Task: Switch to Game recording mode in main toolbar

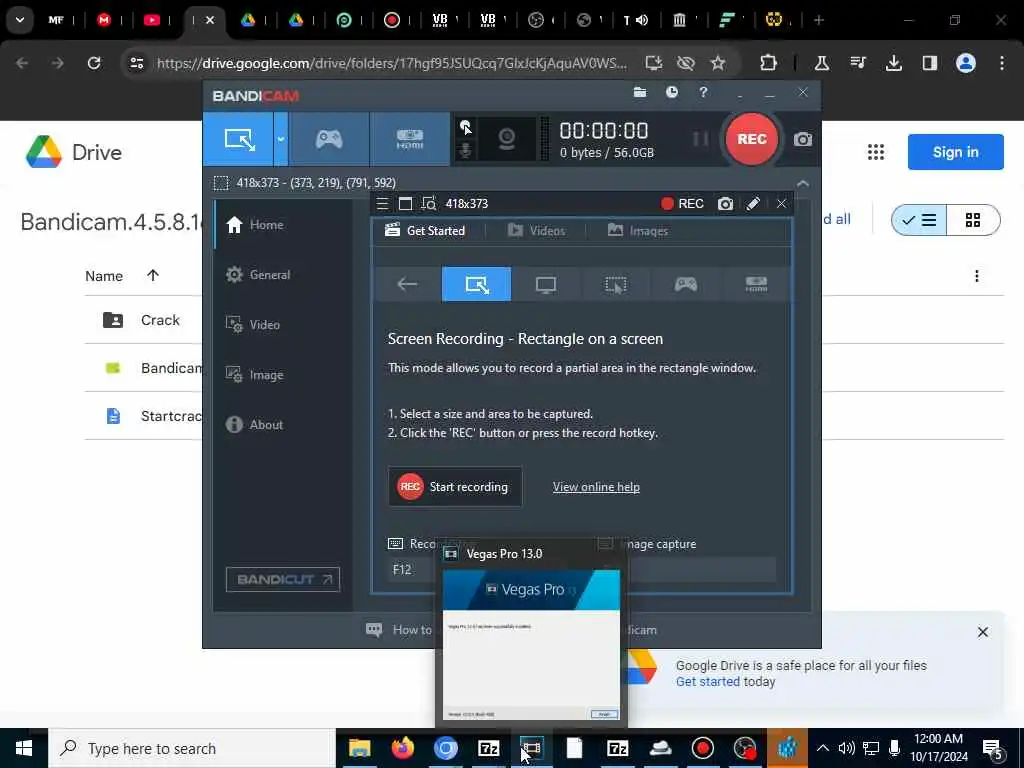Action: click(x=328, y=138)
